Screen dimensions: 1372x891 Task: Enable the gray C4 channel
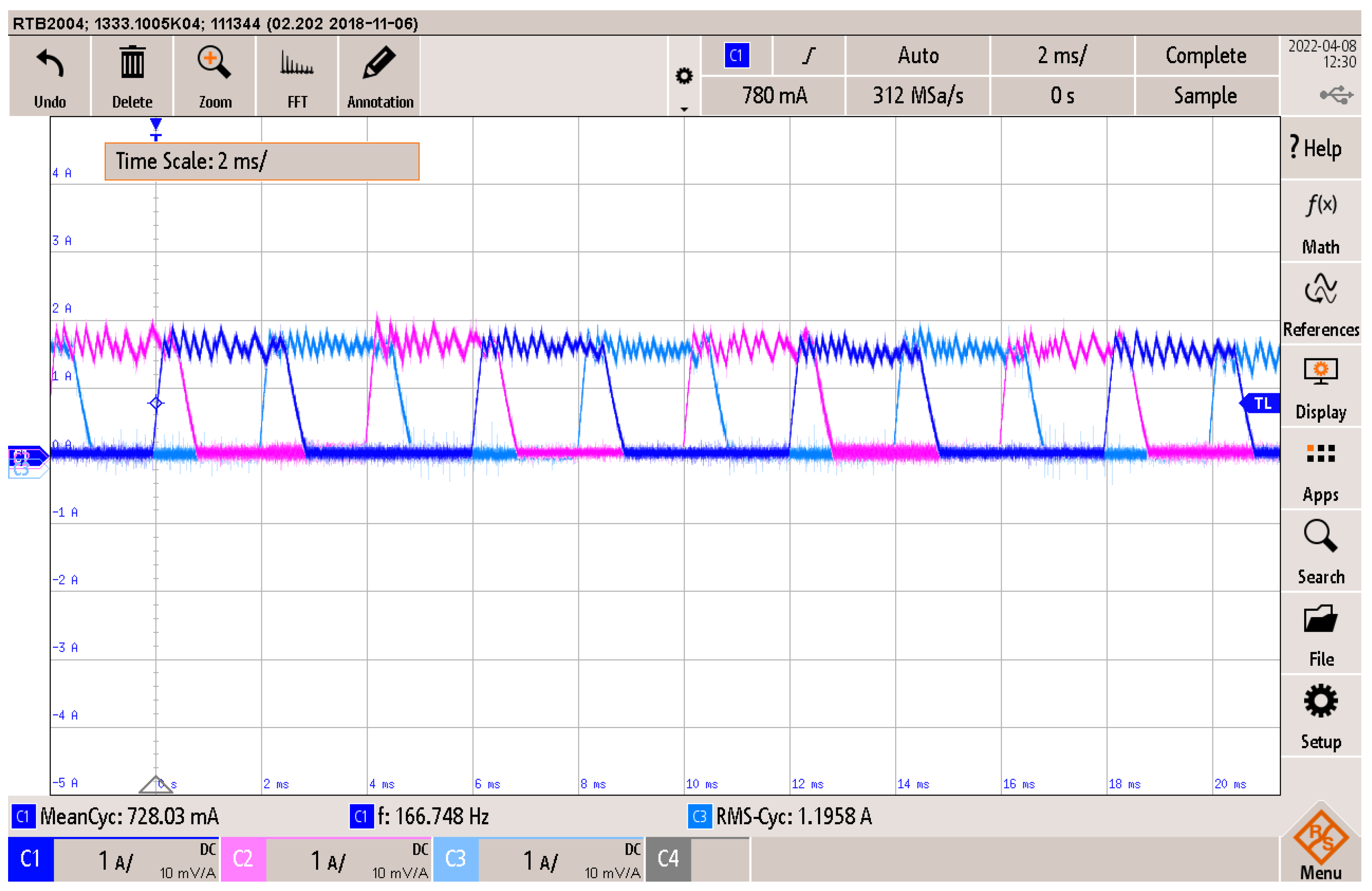667,859
